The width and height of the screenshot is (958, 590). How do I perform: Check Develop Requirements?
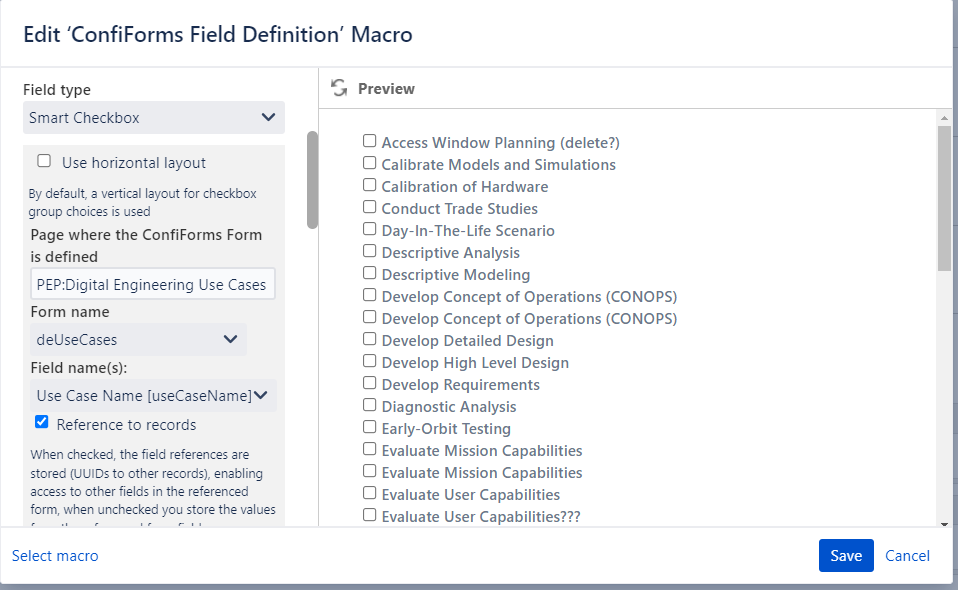pyautogui.click(x=369, y=384)
